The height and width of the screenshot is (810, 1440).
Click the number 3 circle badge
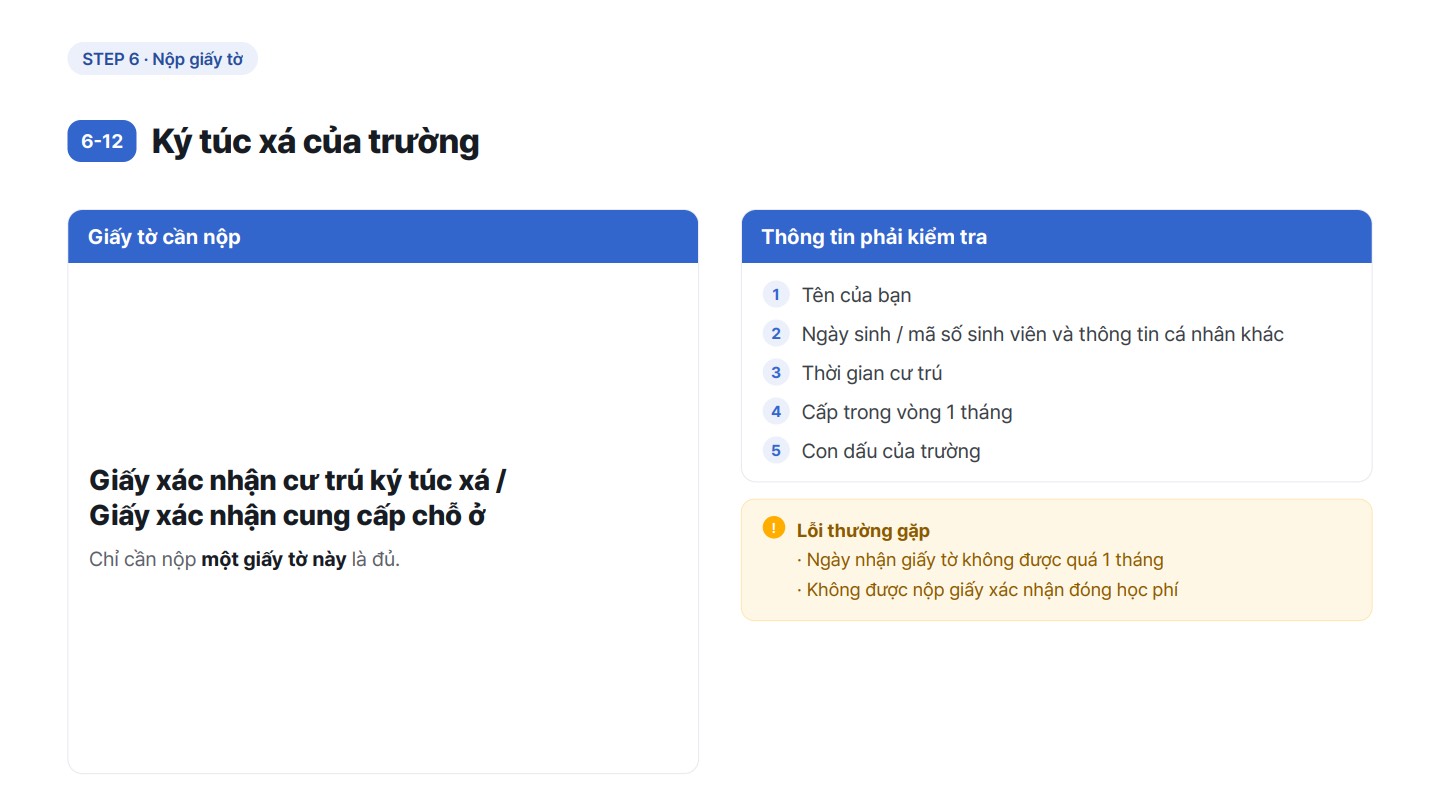(776, 373)
